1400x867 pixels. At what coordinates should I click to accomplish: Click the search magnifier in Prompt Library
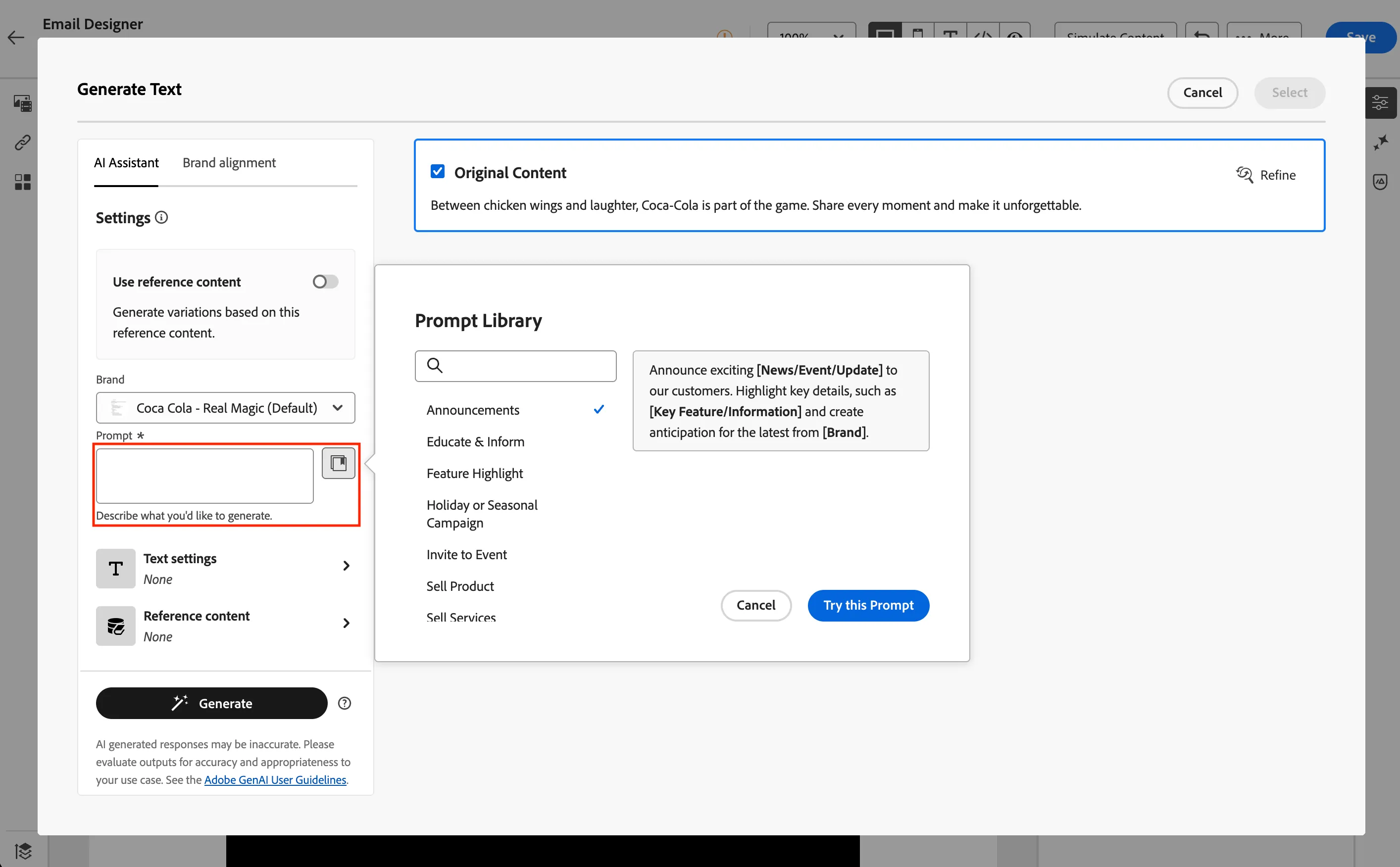pos(435,365)
